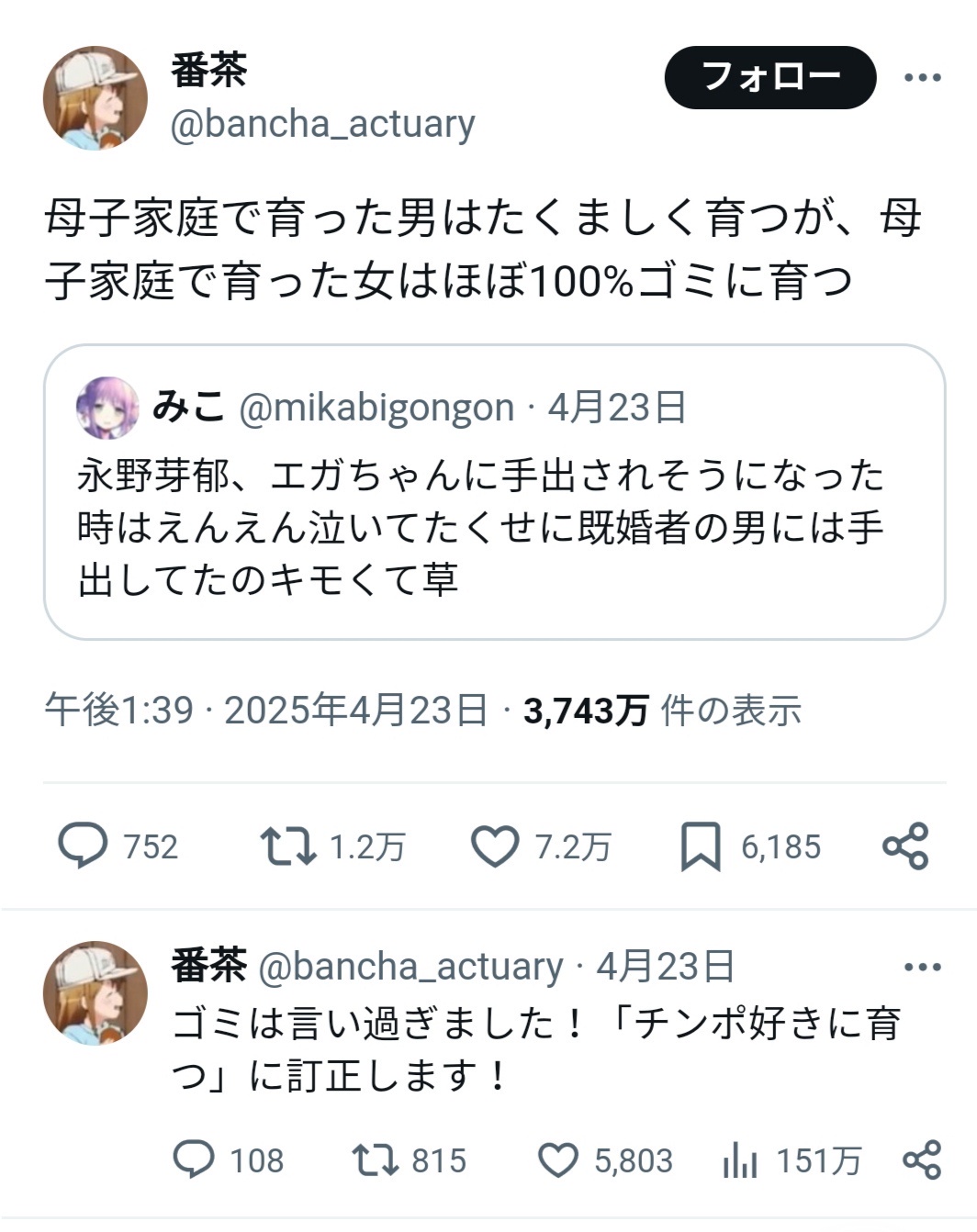
Task: Share the main post
Action: click(x=905, y=846)
